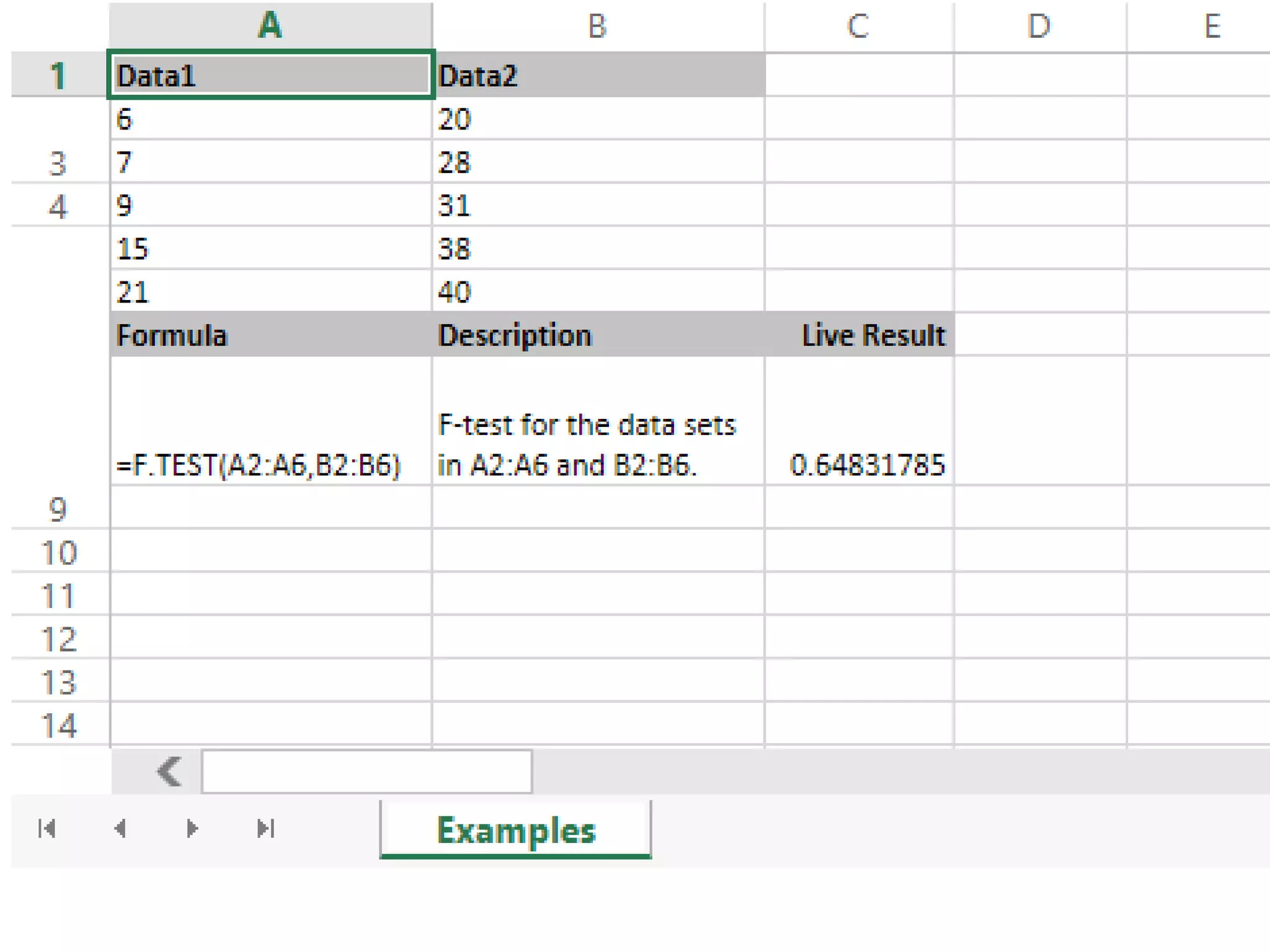Click previous sheet navigation arrow

click(120, 829)
